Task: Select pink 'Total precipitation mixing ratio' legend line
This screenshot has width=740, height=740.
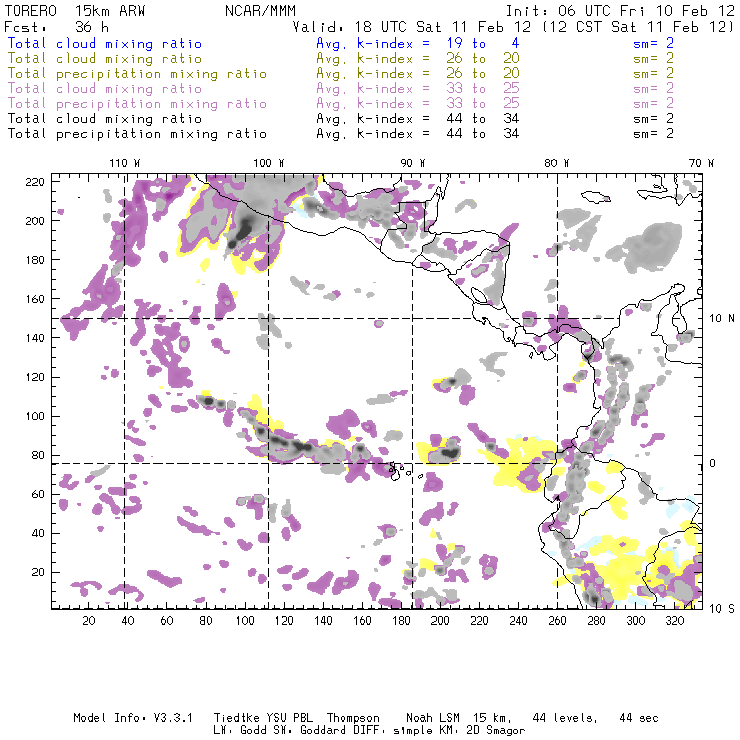Action: (x=137, y=104)
